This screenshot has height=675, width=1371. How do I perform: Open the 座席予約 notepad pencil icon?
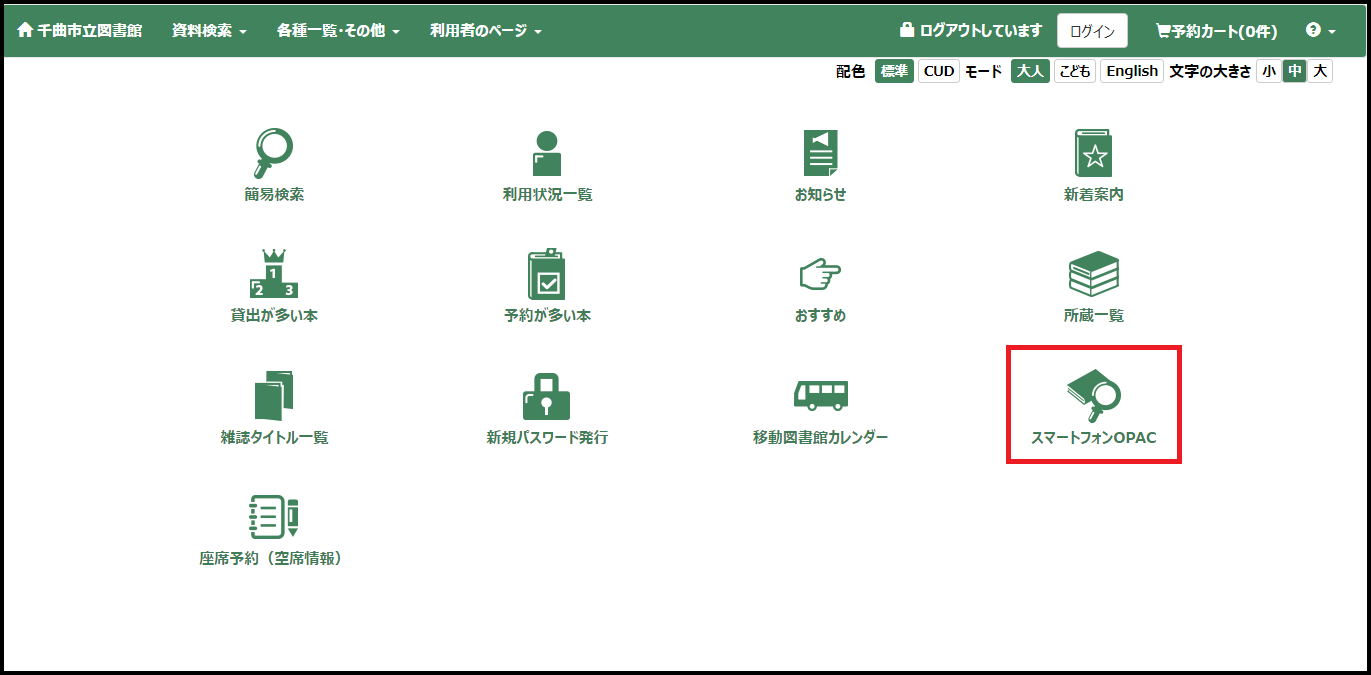273,517
